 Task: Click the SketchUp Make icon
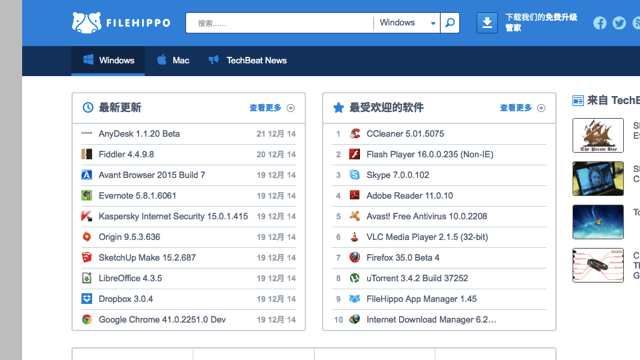87,258
